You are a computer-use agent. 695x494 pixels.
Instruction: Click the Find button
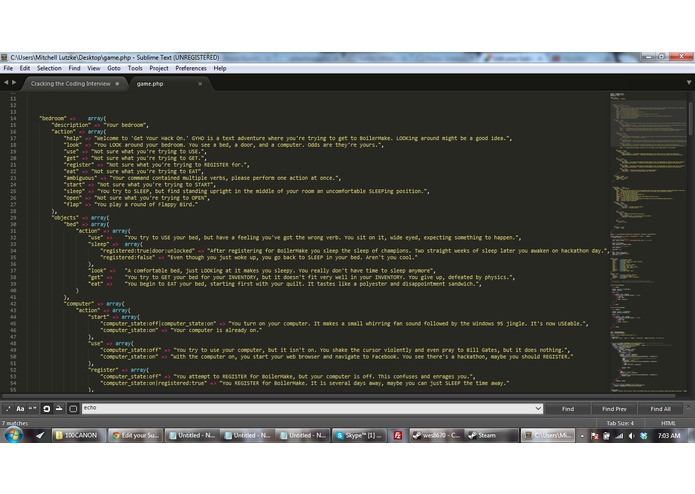(x=568, y=409)
